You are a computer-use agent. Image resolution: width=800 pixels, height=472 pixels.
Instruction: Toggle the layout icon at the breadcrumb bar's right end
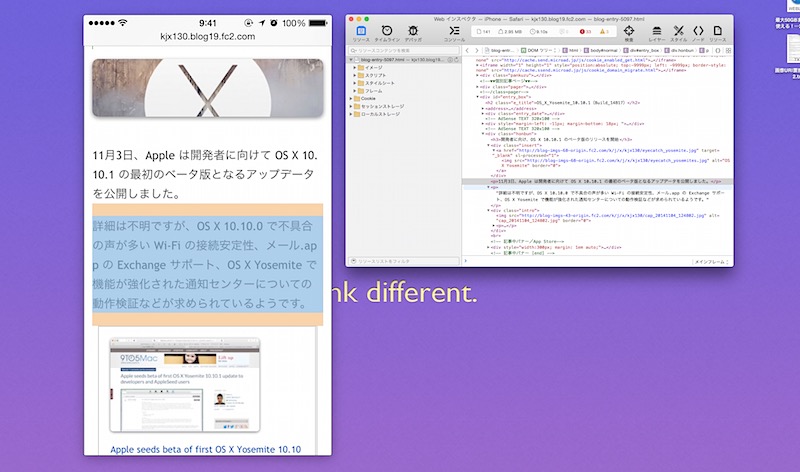tap(728, 51)
